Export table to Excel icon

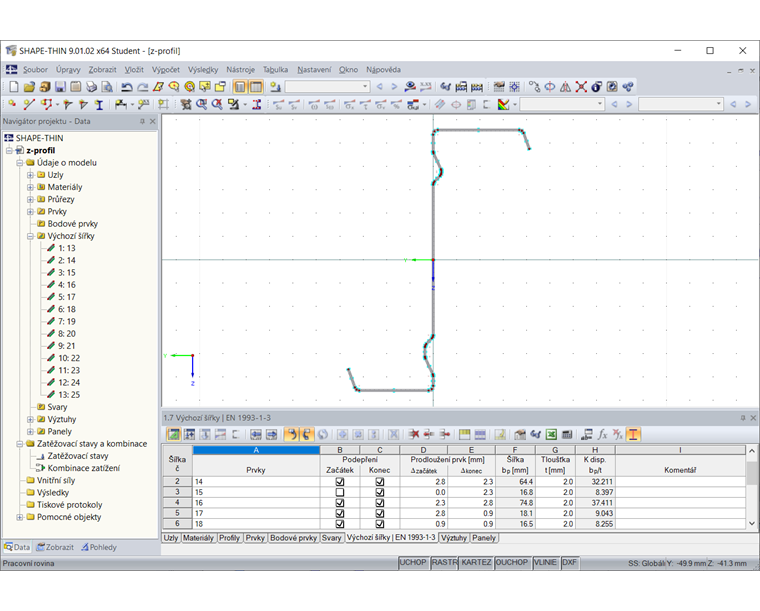(x=551, y=434)
